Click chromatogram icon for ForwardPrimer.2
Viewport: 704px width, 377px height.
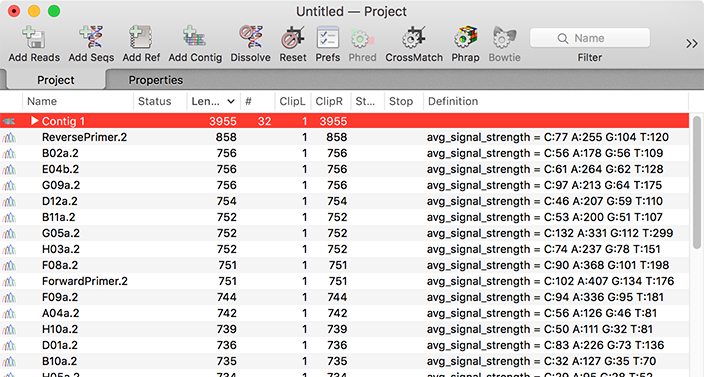pyautogui.click(x=9, y=281)
